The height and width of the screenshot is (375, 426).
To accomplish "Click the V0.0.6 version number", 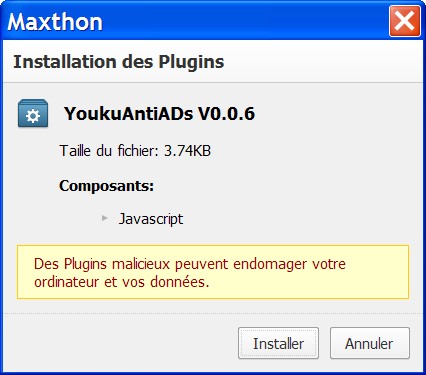I will tap(227, 113).
